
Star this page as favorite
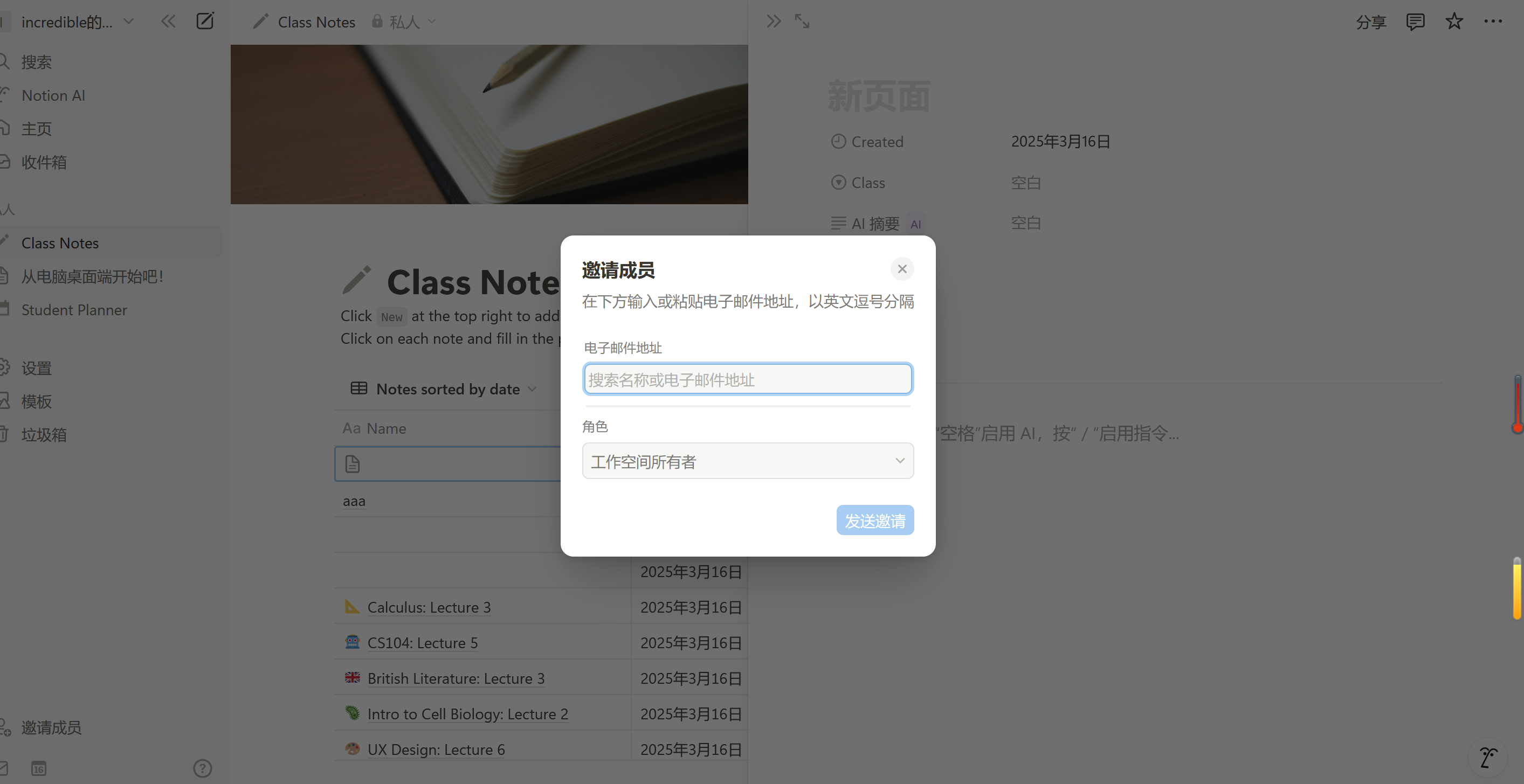(1453, 22)
